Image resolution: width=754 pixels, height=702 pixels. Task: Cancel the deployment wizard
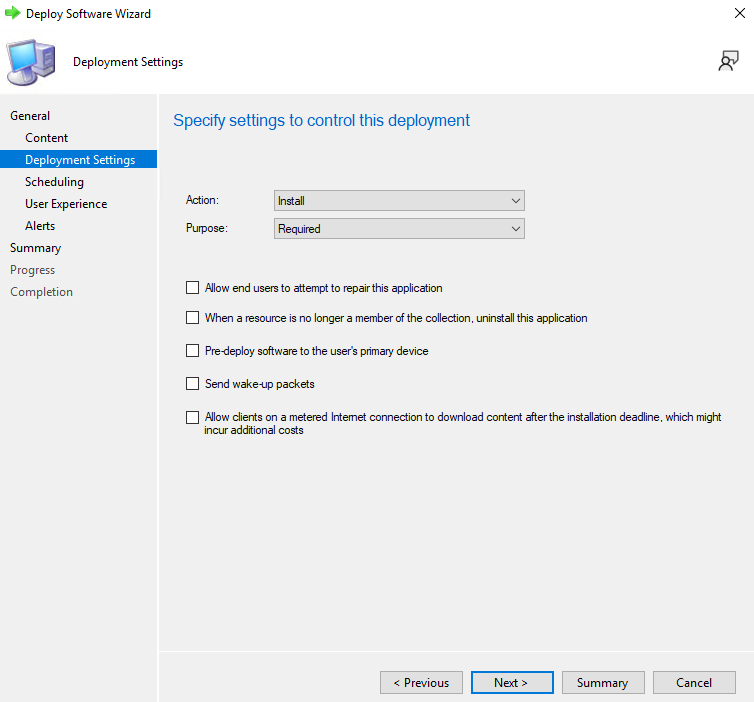(x=694, y=683)
